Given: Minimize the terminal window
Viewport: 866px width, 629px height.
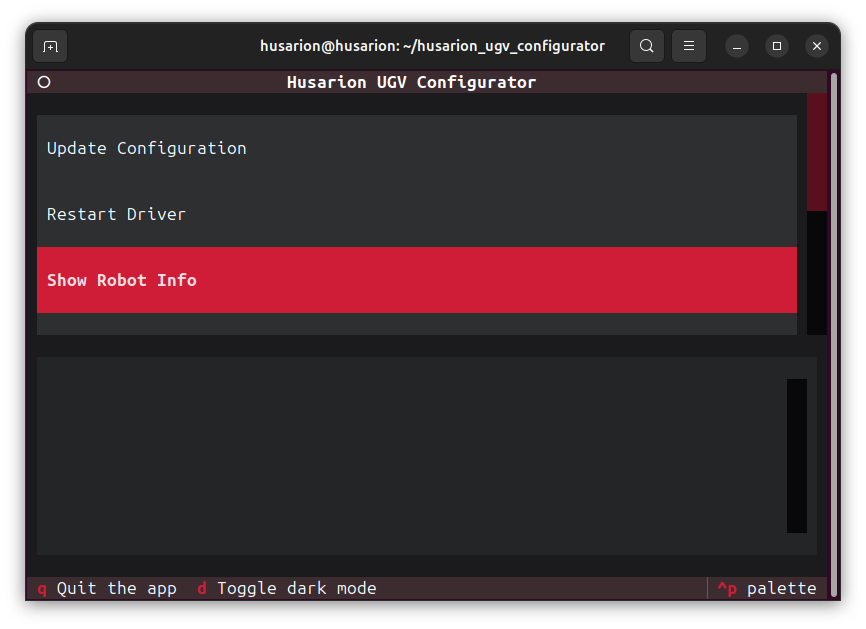Looking at the screenshot, I should pyautogui.click(x=737, y=46).
